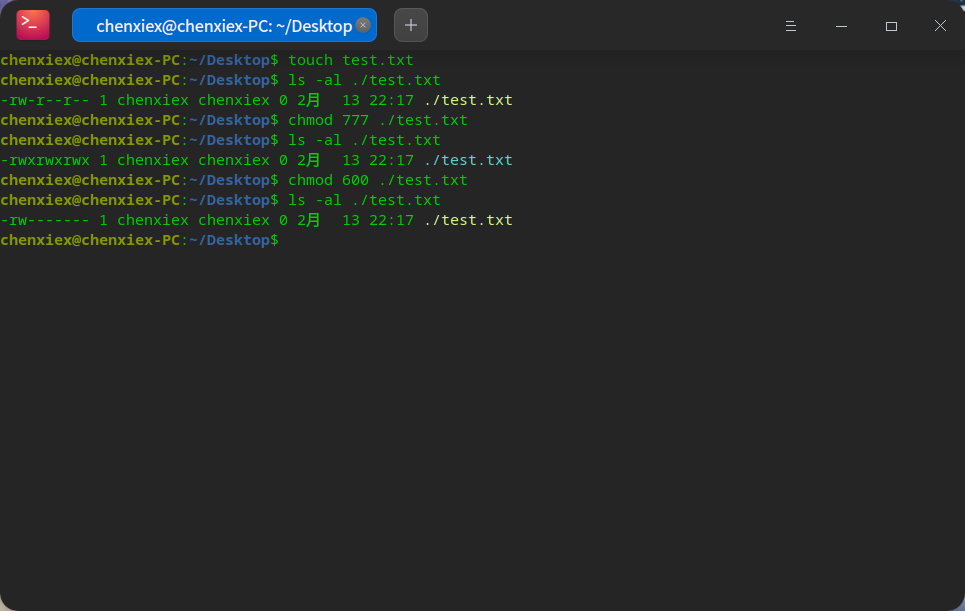Click the cyan-colored test.txt filename
965x611 pixels.
click(477, 160)
